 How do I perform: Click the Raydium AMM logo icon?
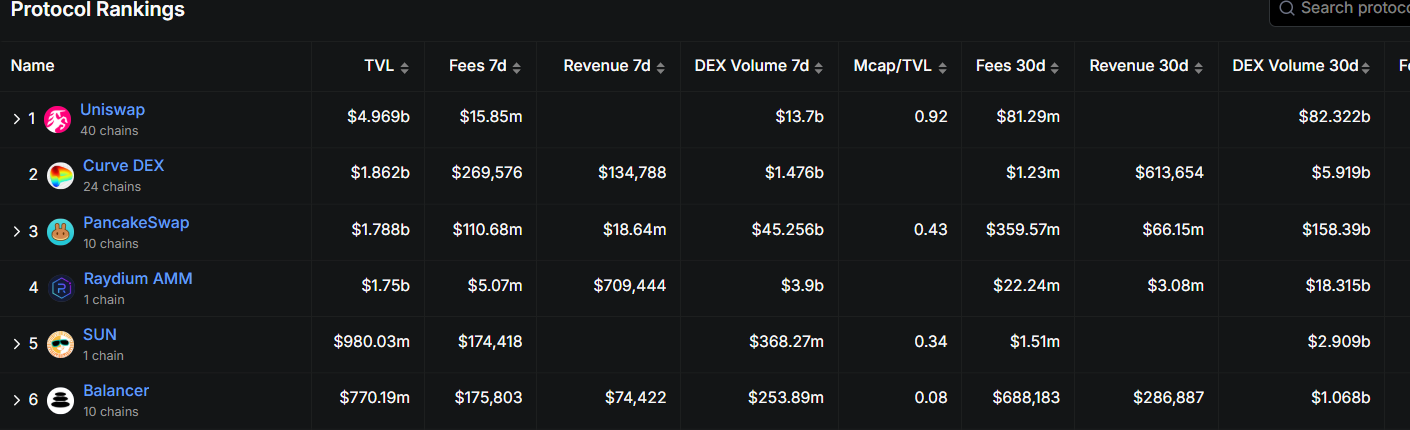pyautogui.click(x=61, y=288)
